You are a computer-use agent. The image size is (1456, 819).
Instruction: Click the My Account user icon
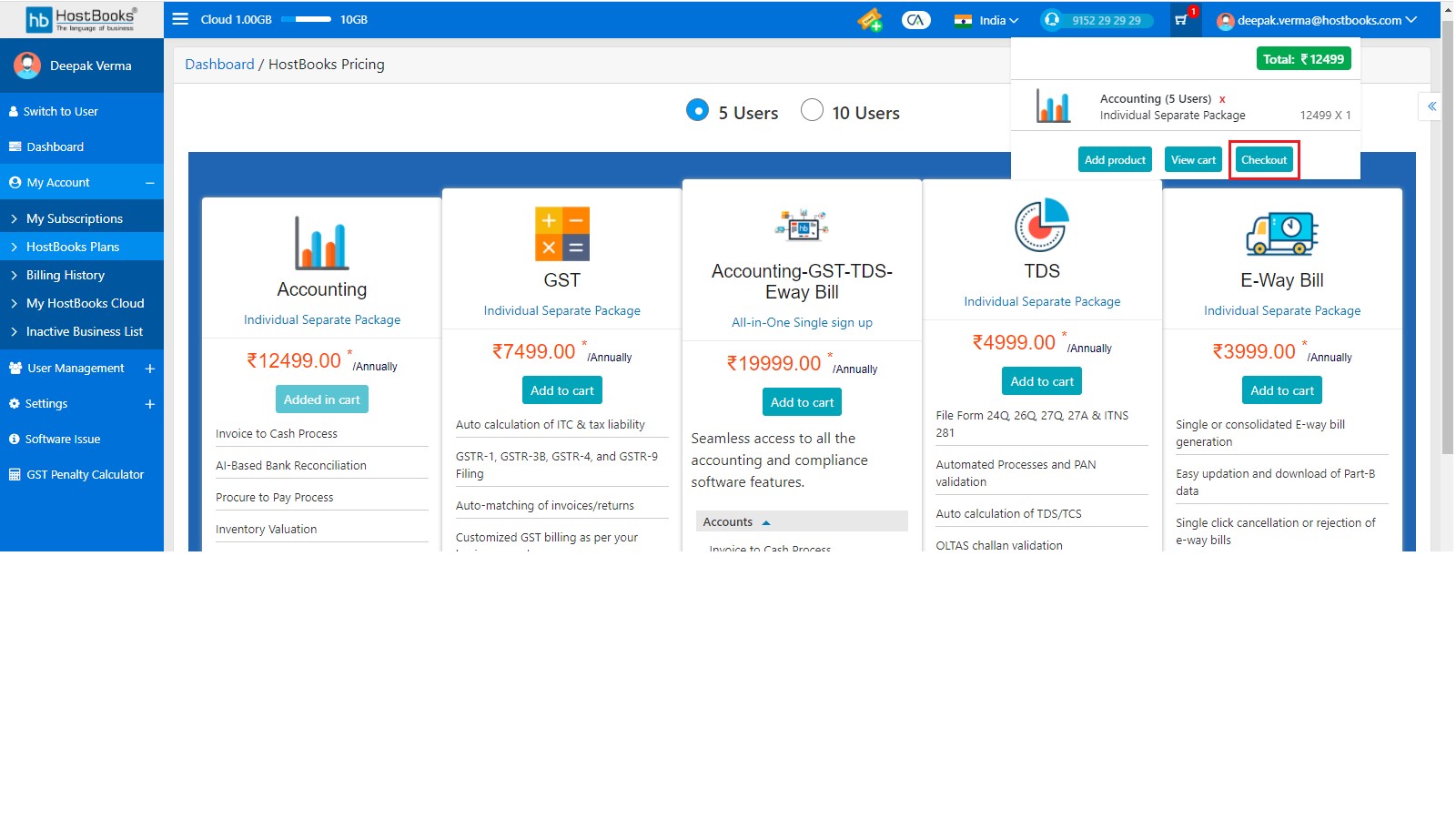point(15,183)
